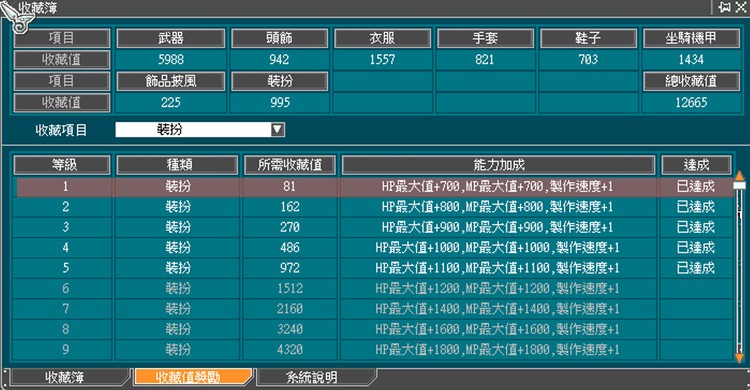Click the 達成 column header
Viewport: 750px width, 390px height.
(x=696, y=165)
